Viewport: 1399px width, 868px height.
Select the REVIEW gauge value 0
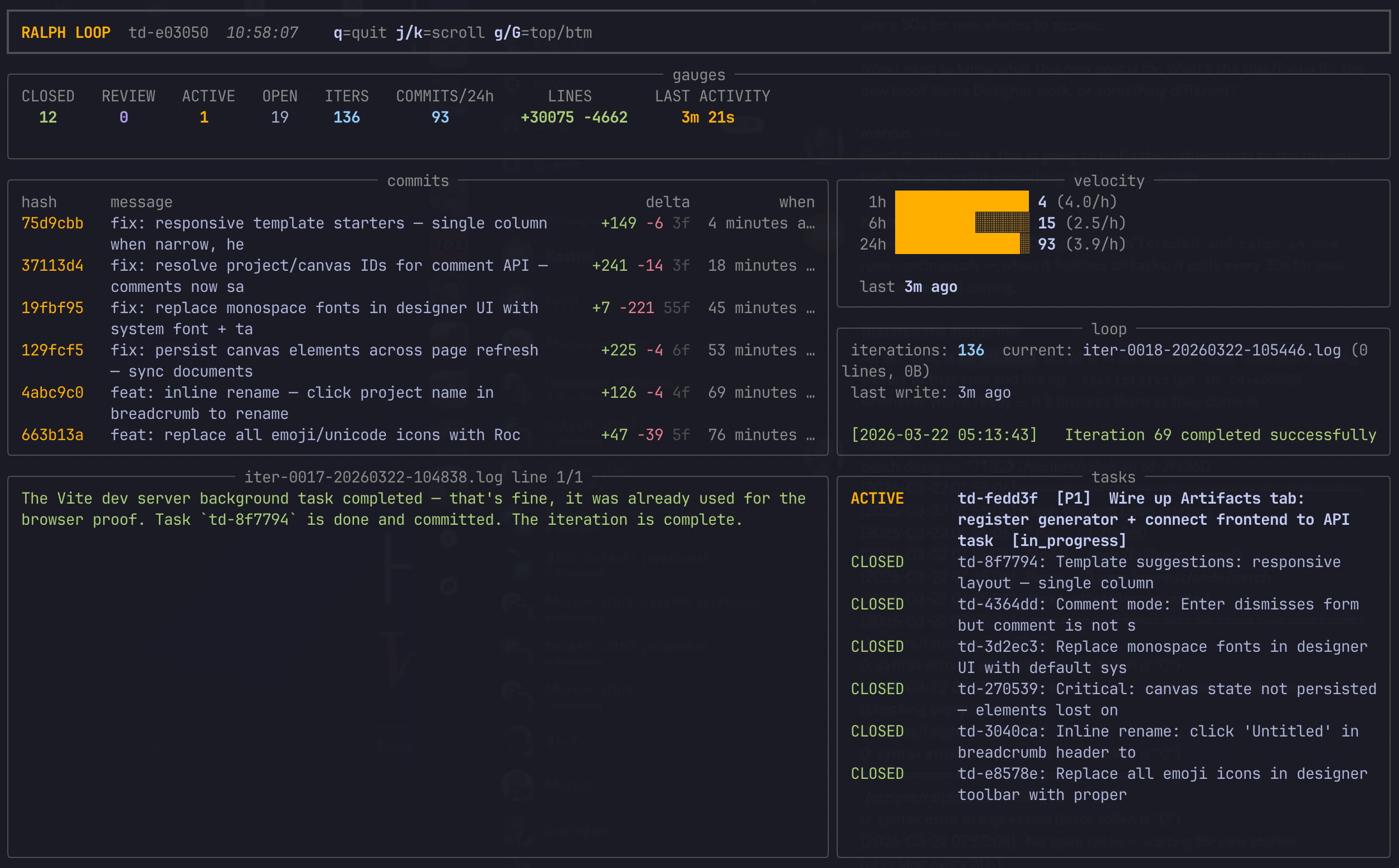pos(124,118)
